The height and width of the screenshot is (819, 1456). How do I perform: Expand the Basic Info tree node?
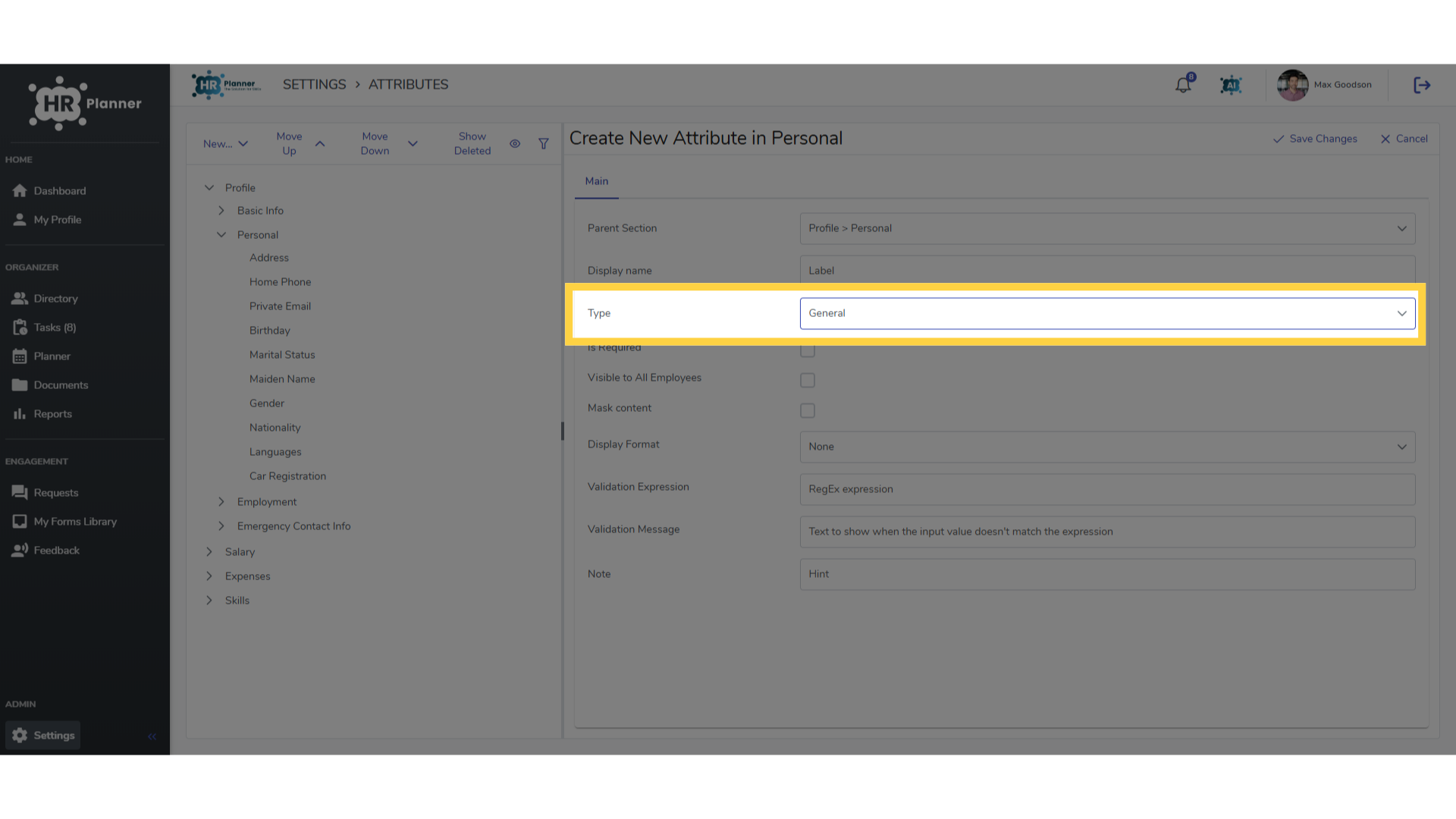221,210
